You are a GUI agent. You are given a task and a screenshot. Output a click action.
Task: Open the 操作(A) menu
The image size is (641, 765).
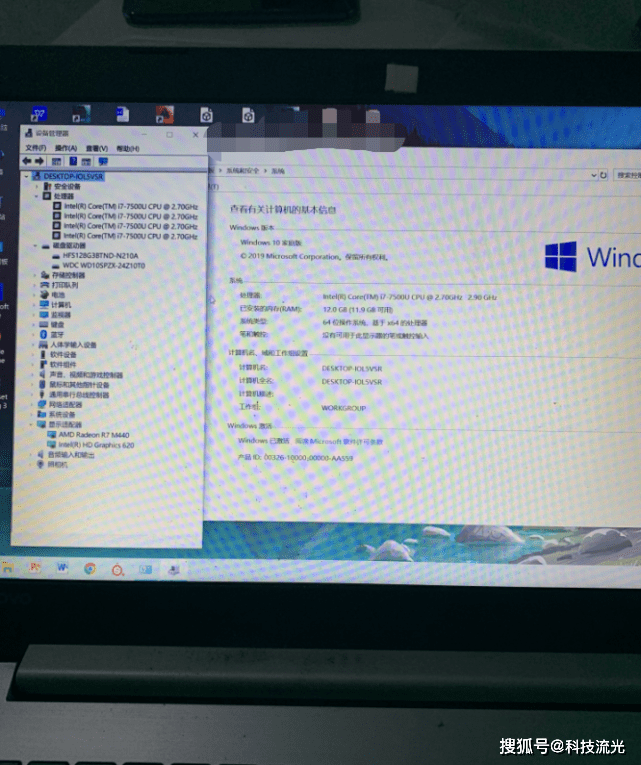(x=66, y=148)
